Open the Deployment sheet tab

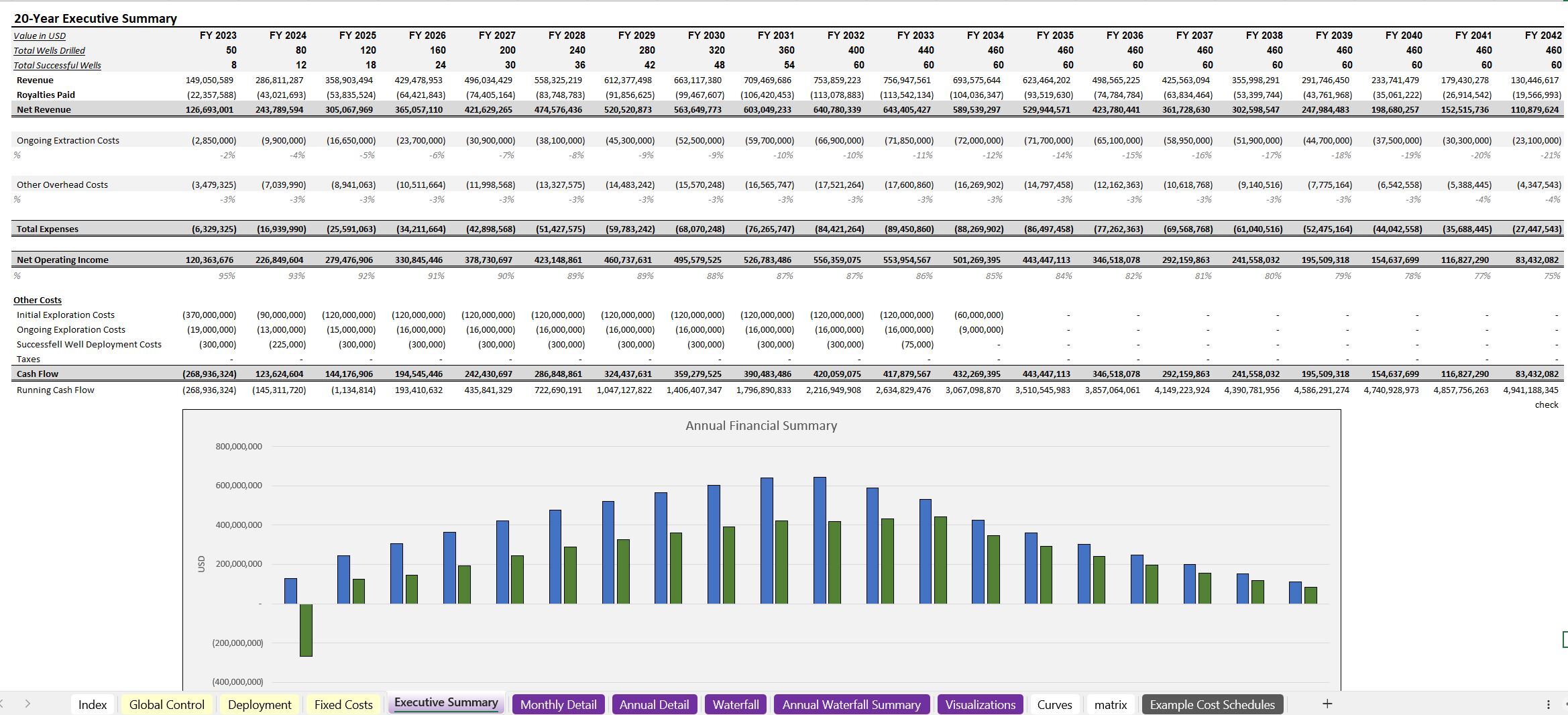pyautogui.click(x=260, y=704)
